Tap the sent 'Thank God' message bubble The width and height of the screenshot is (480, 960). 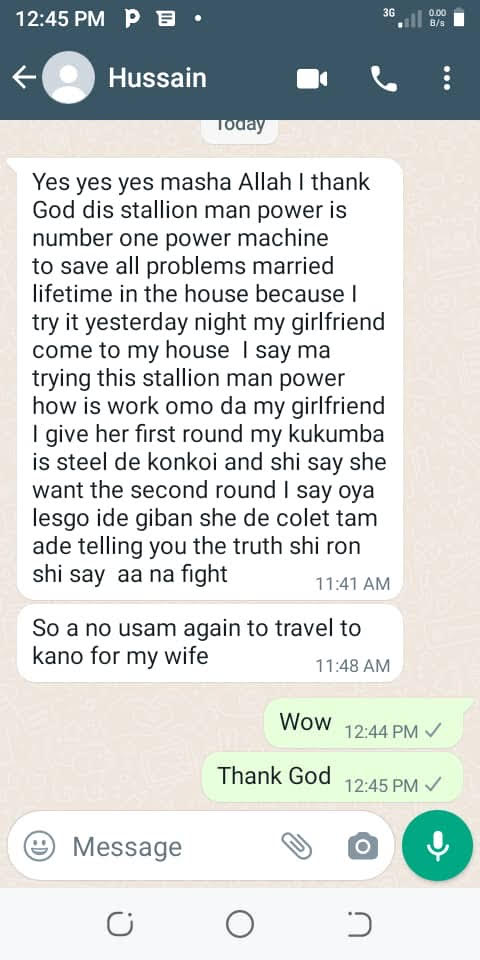point(332,778)
